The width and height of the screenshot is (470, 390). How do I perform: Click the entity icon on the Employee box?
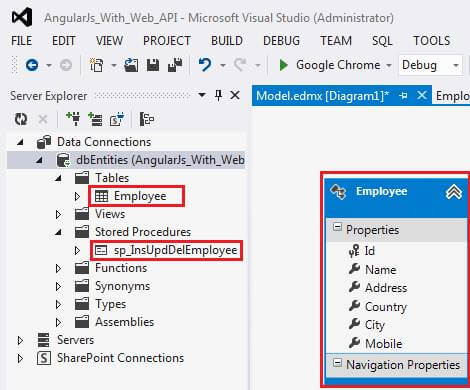[x=338, y=192]
